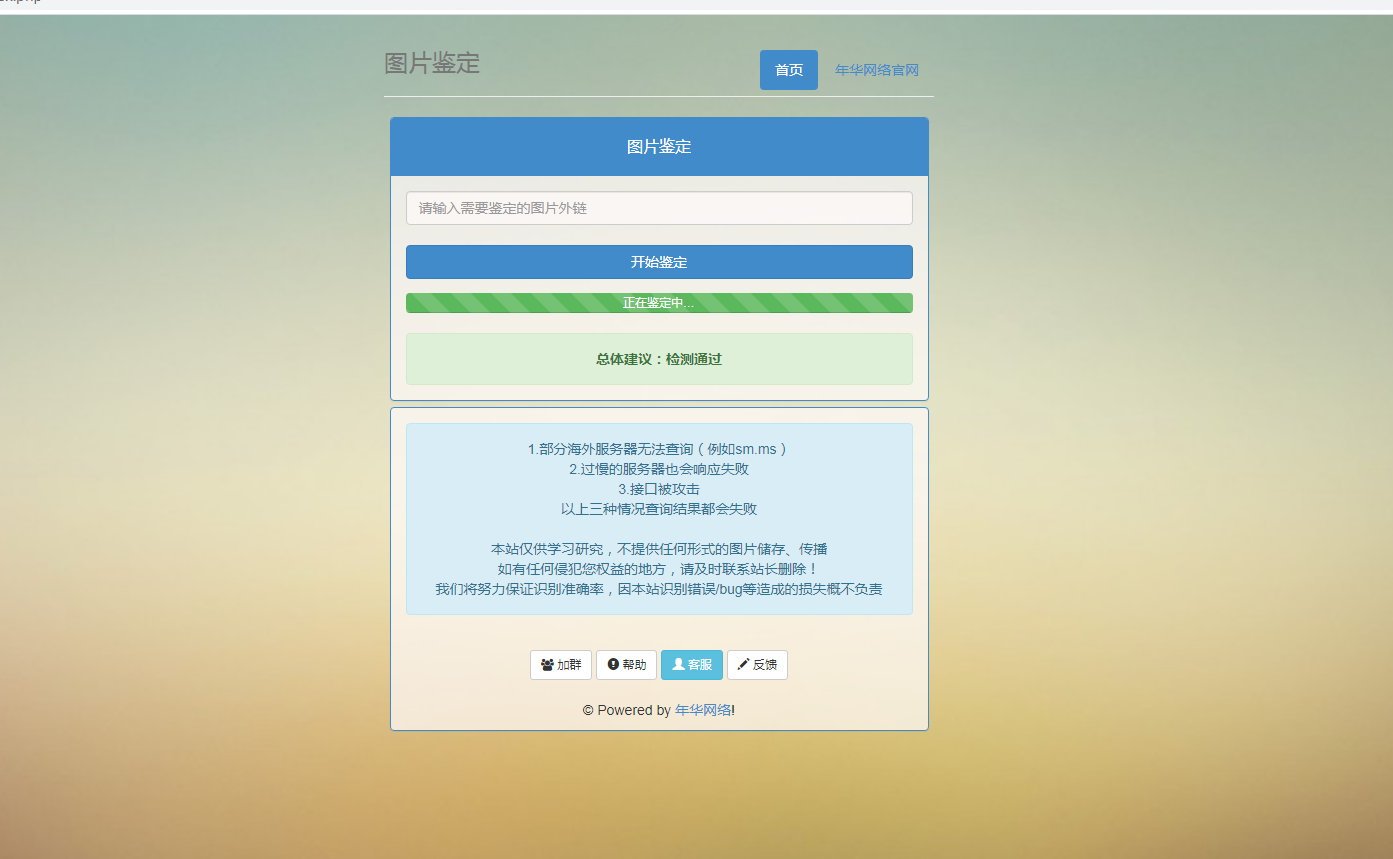This screenshot has height=859, width=1393.
Task: Click the 图片鉴定 site title at top left
Action: pyautogui.click(x=432, y=64)
